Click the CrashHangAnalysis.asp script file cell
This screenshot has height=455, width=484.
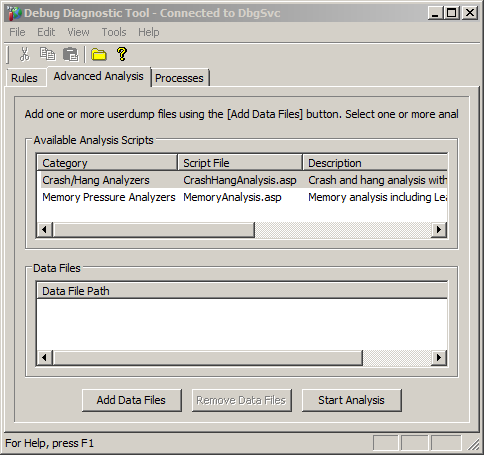click(240, 180)
